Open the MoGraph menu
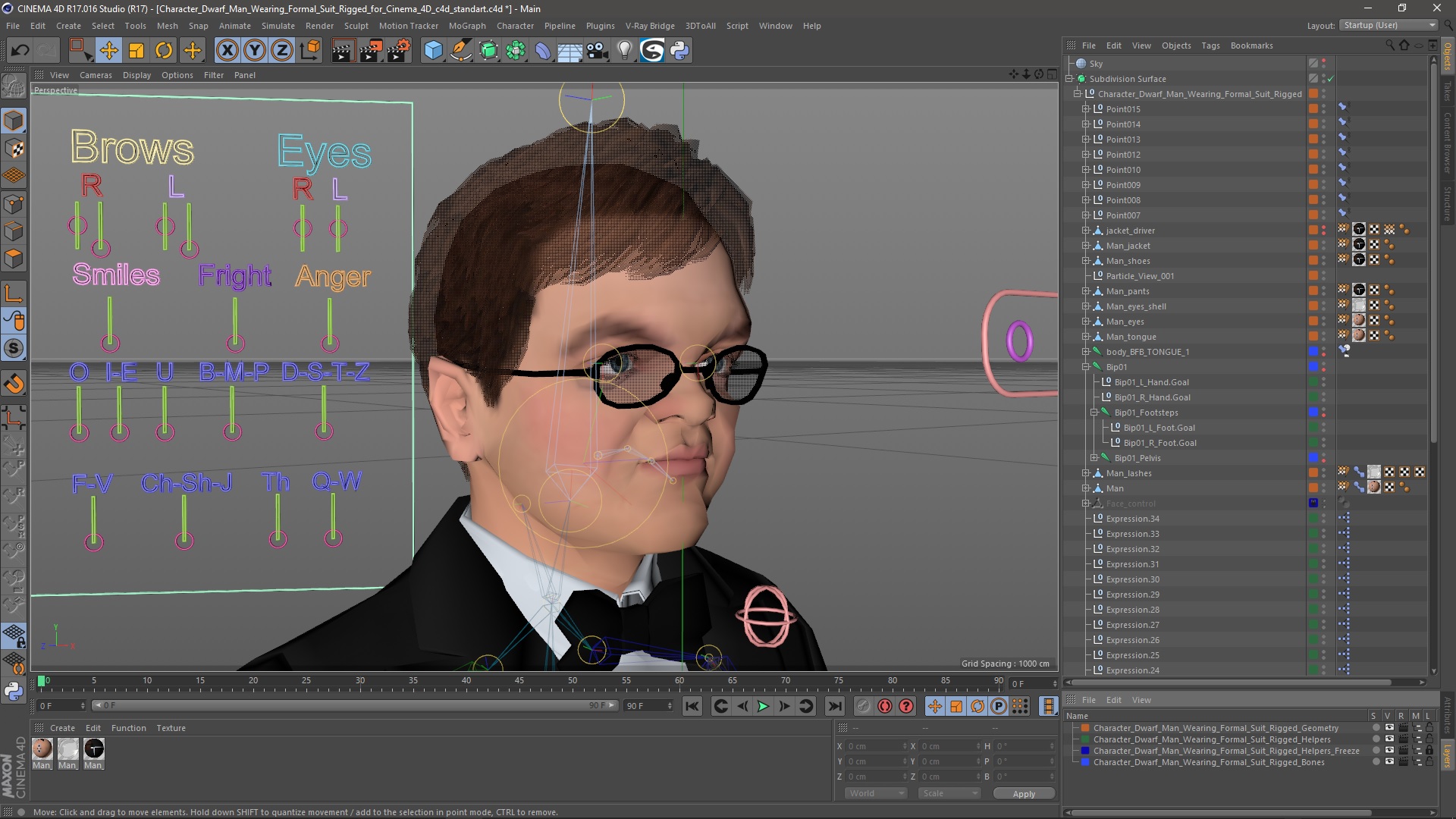The width and height of the screenshot is (1456, 819). [x=467, y=26]
